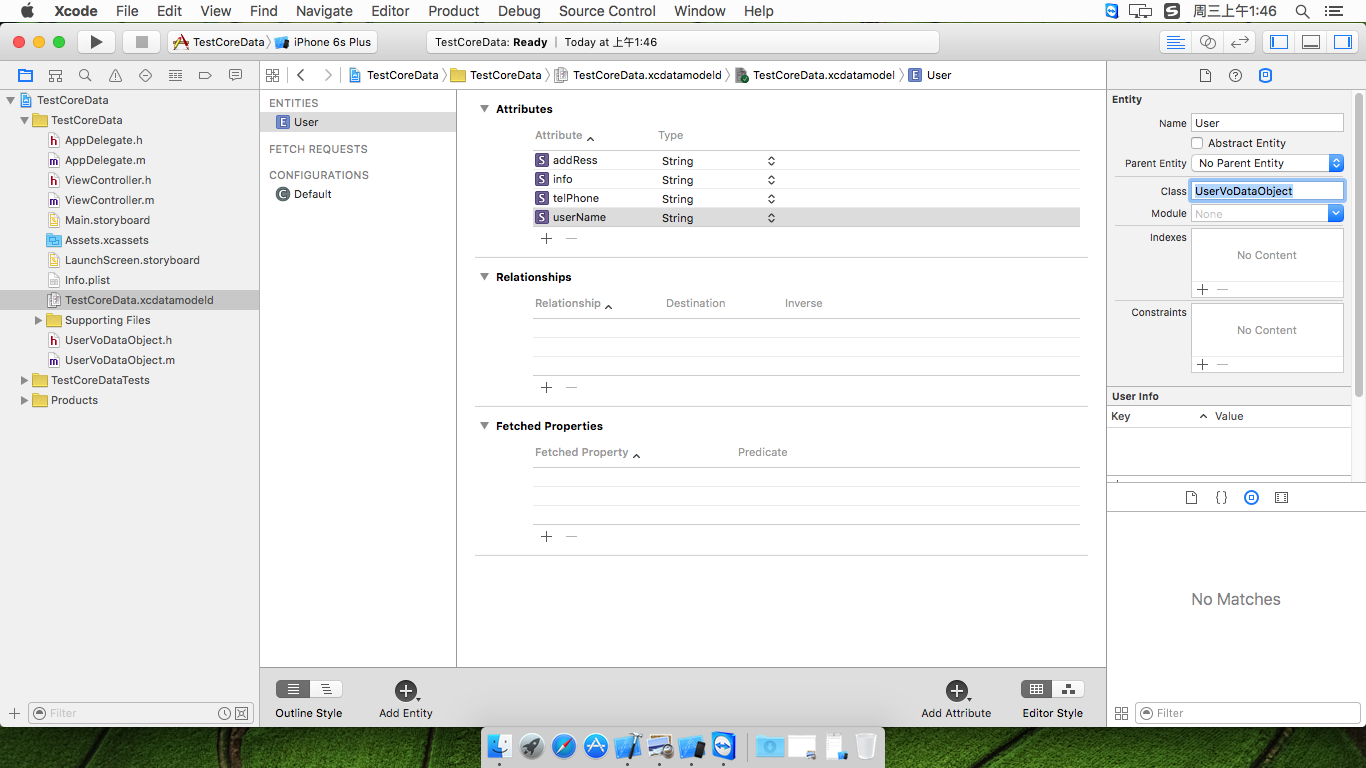Viewport: 1366px width, 768px height.
Task: Stop the running task in the toolbar
Action: 141,42
